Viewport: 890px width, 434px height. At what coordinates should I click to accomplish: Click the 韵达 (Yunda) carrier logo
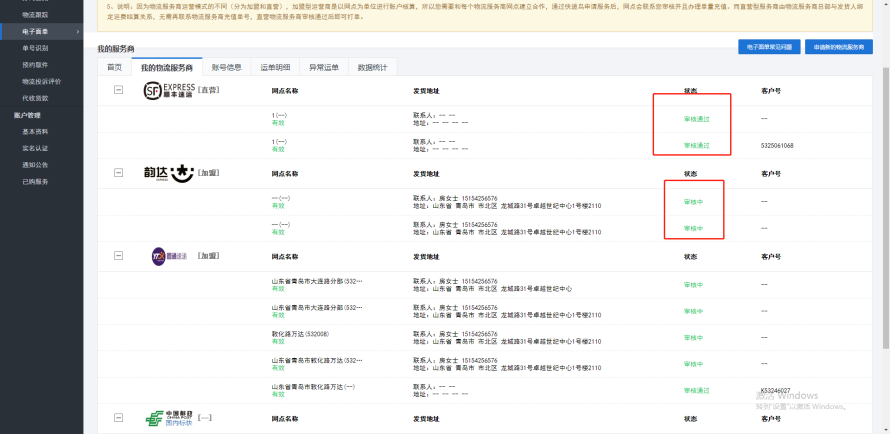coord(169,173)
